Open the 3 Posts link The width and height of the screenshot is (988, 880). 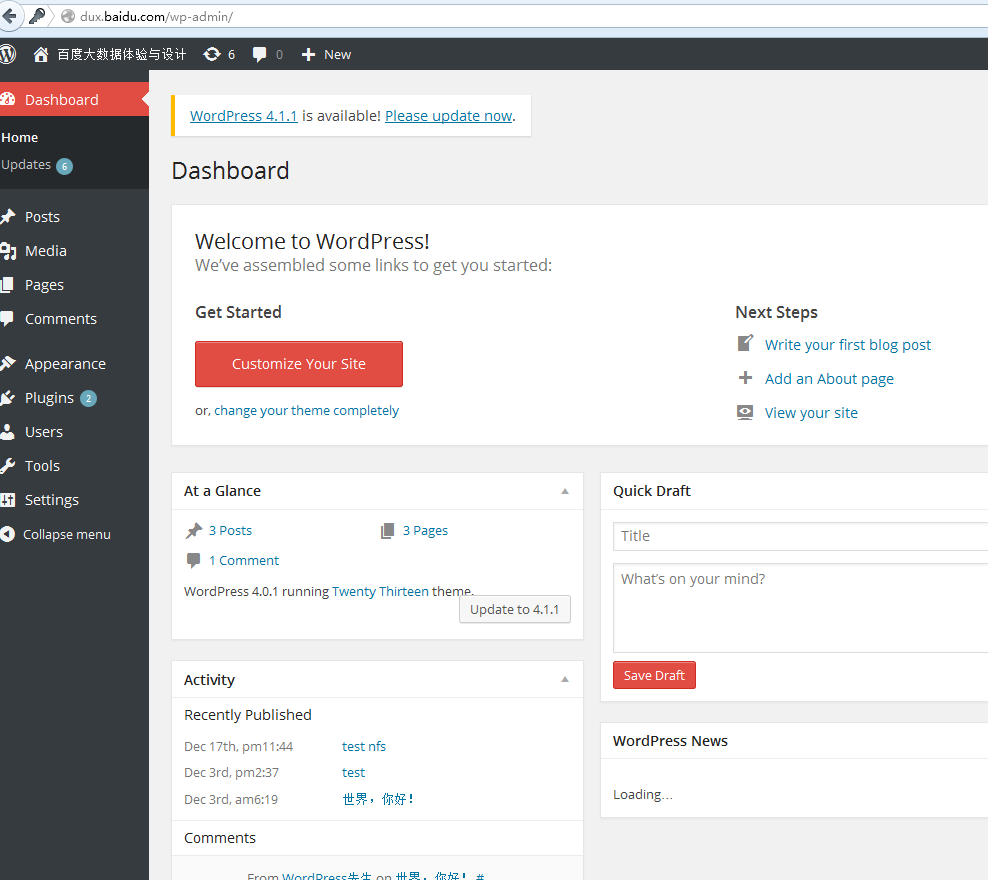tap(230, 530)
